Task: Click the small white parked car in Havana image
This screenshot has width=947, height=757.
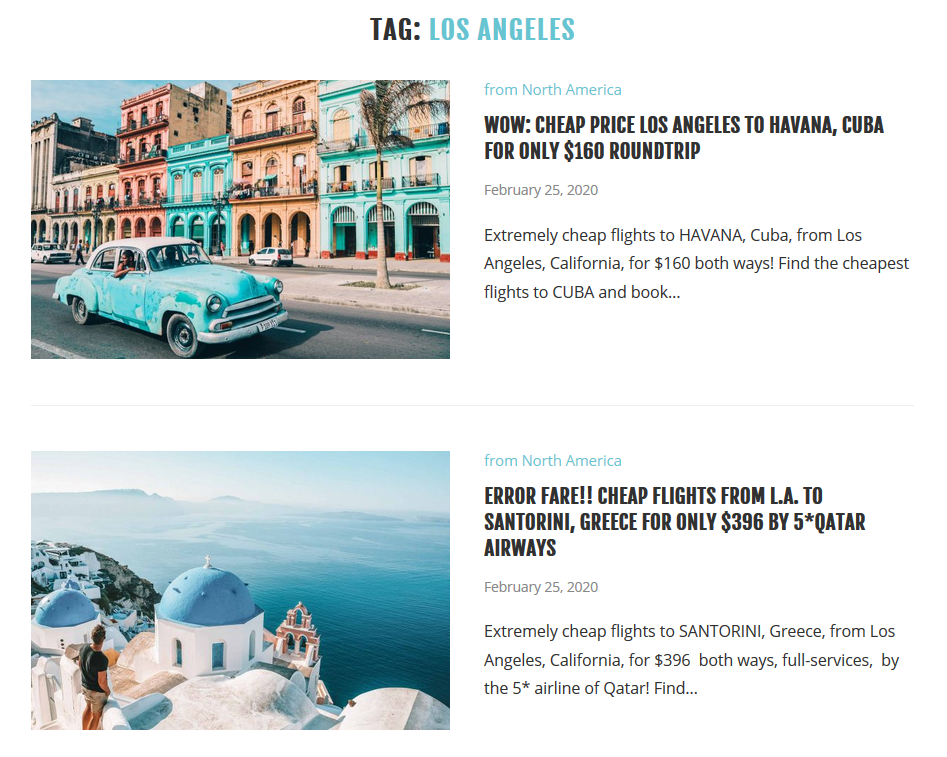Action: pyautogui.click(x=271, y=257)
